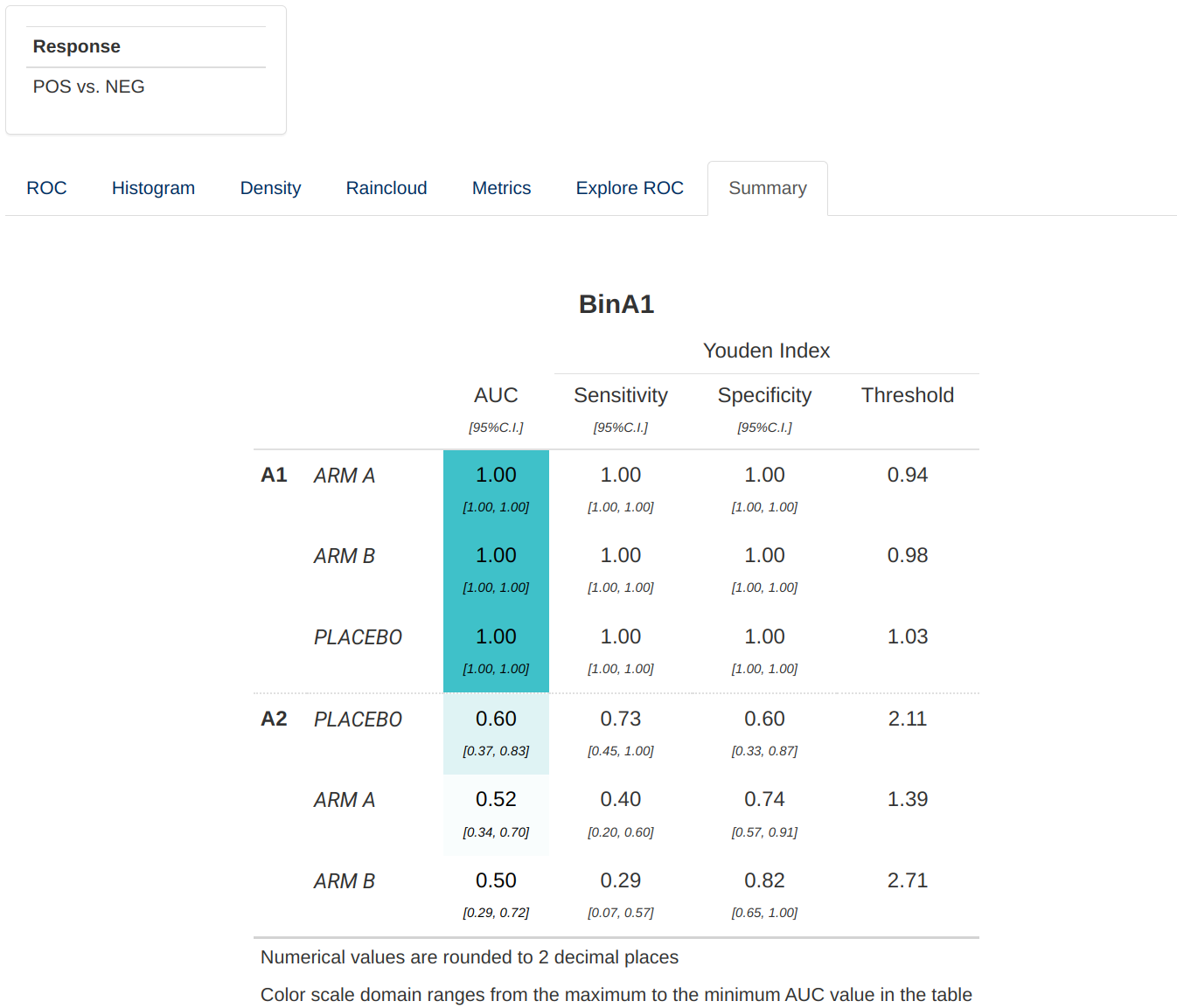Click the A1 row group label

click(274, 475)
